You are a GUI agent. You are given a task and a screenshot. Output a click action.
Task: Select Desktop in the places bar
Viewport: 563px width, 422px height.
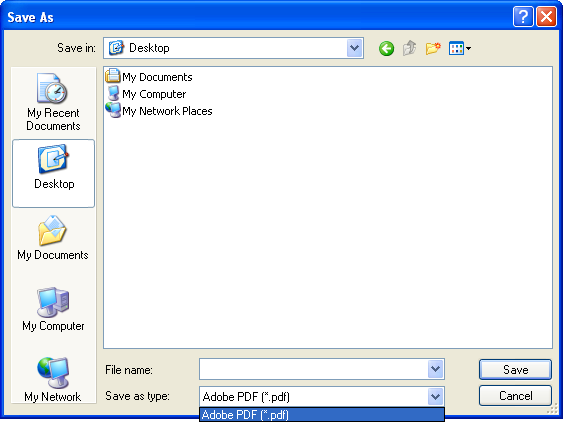pyautogui.click(x=53, y=173)
